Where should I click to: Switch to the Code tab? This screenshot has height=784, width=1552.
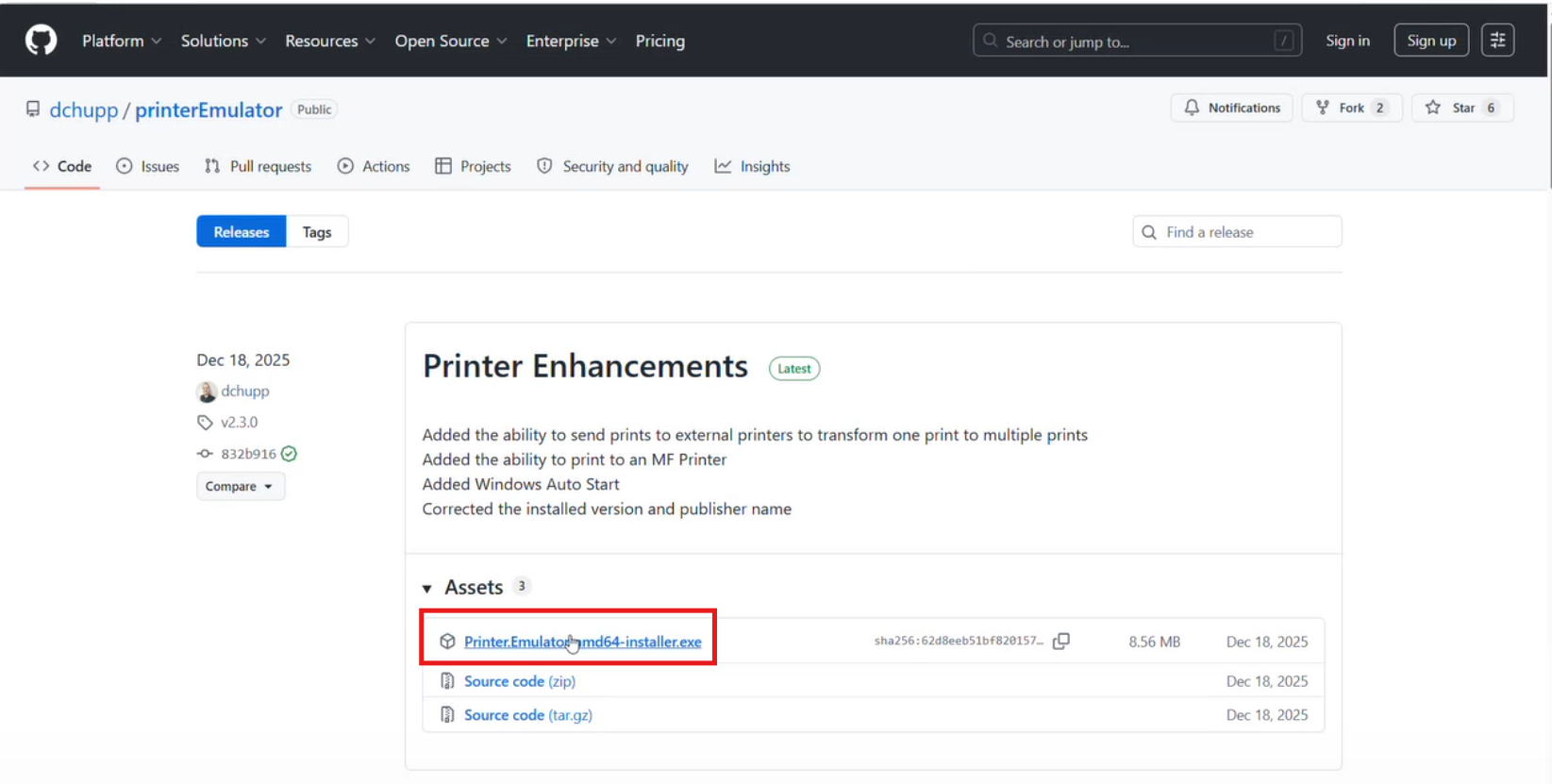[x=62, y=166]
